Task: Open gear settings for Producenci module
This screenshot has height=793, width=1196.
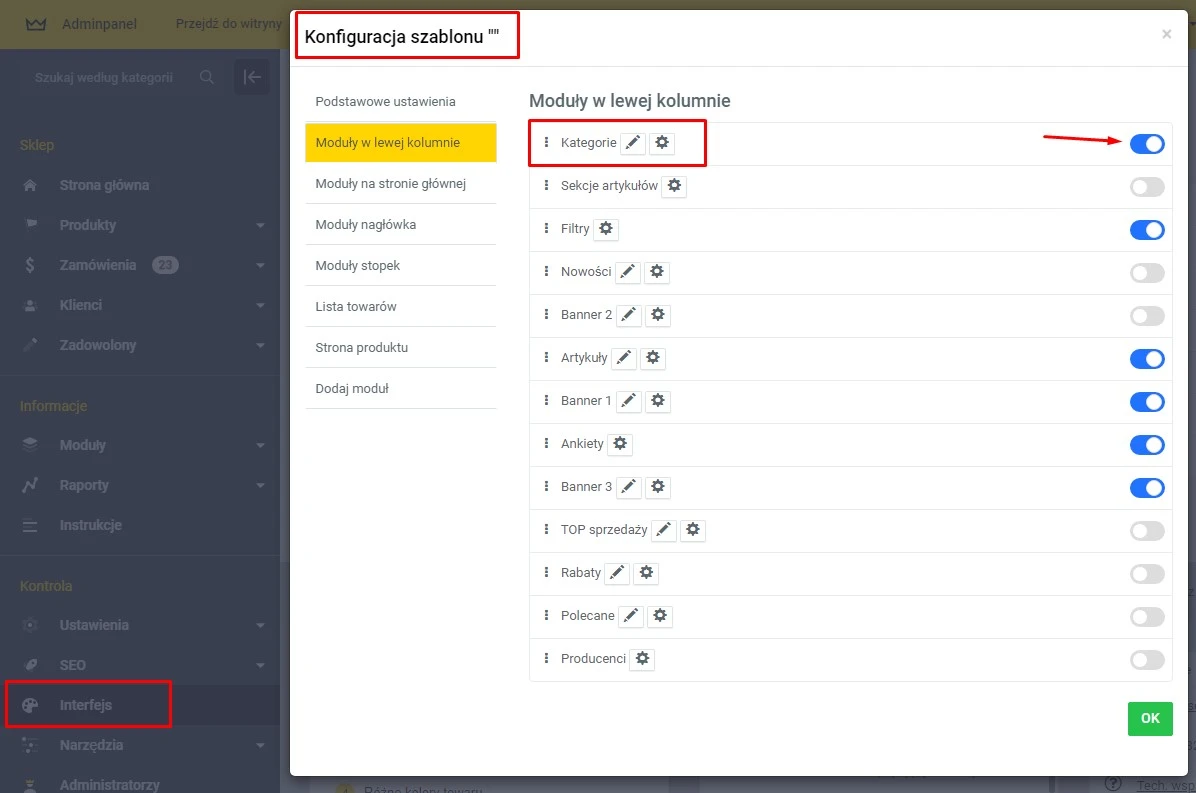Action: tap(642, 659)
